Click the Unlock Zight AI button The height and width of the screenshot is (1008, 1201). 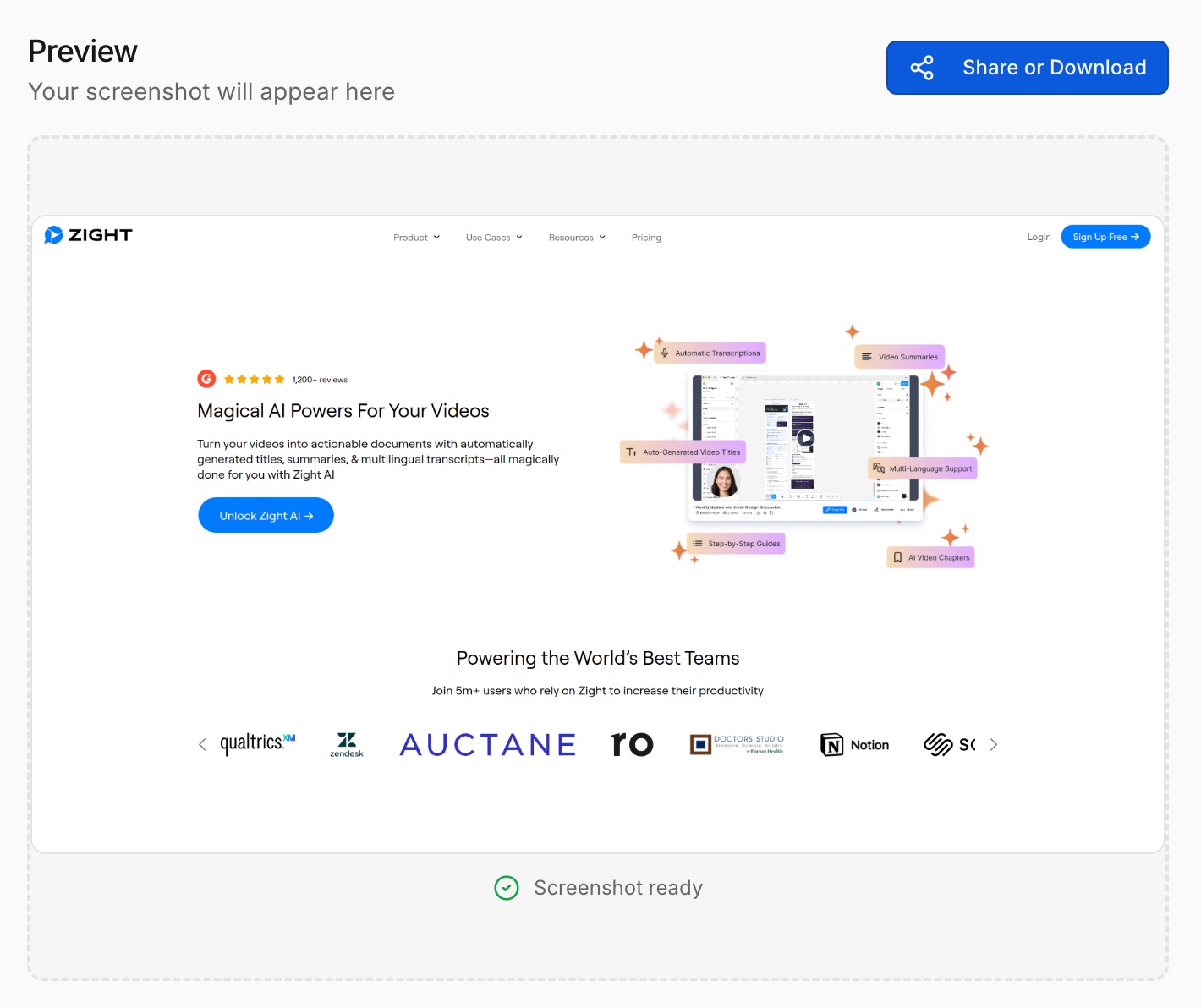(x=266, y=515)
